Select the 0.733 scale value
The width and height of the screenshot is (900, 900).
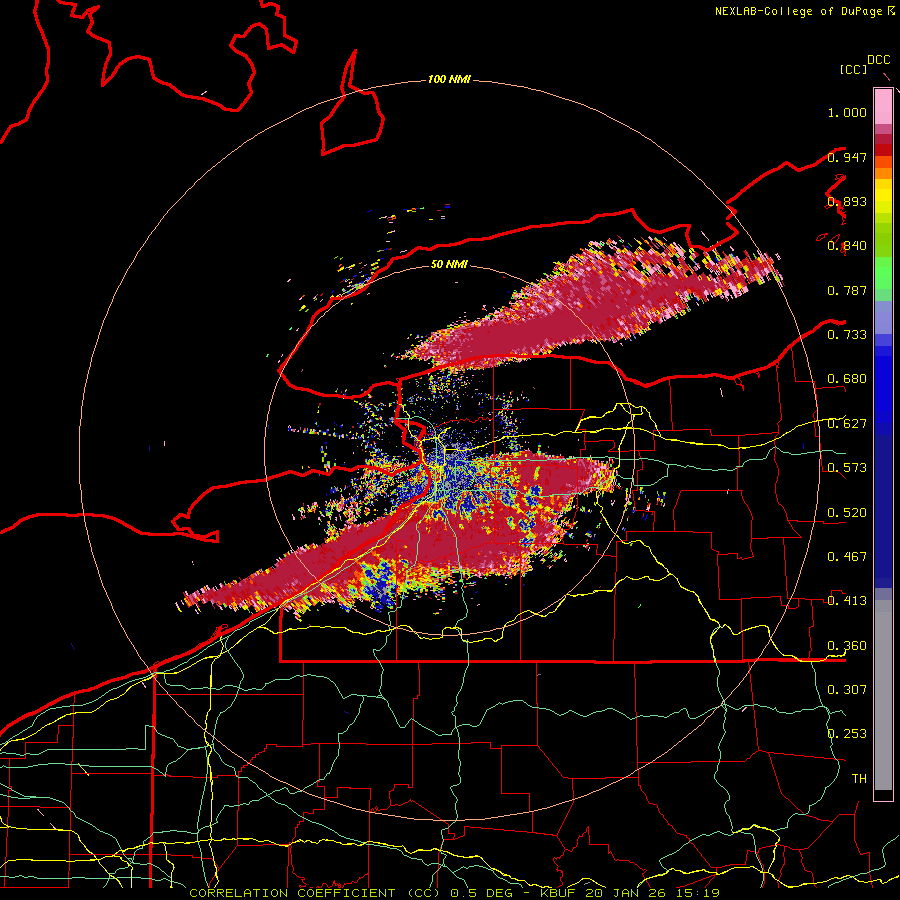tap(847, 335)
